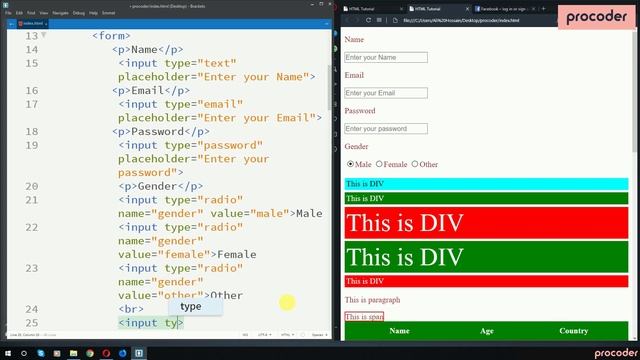Open the Spaces indentation setting in status bar
The image size is (640, 360).
(320, 335)
